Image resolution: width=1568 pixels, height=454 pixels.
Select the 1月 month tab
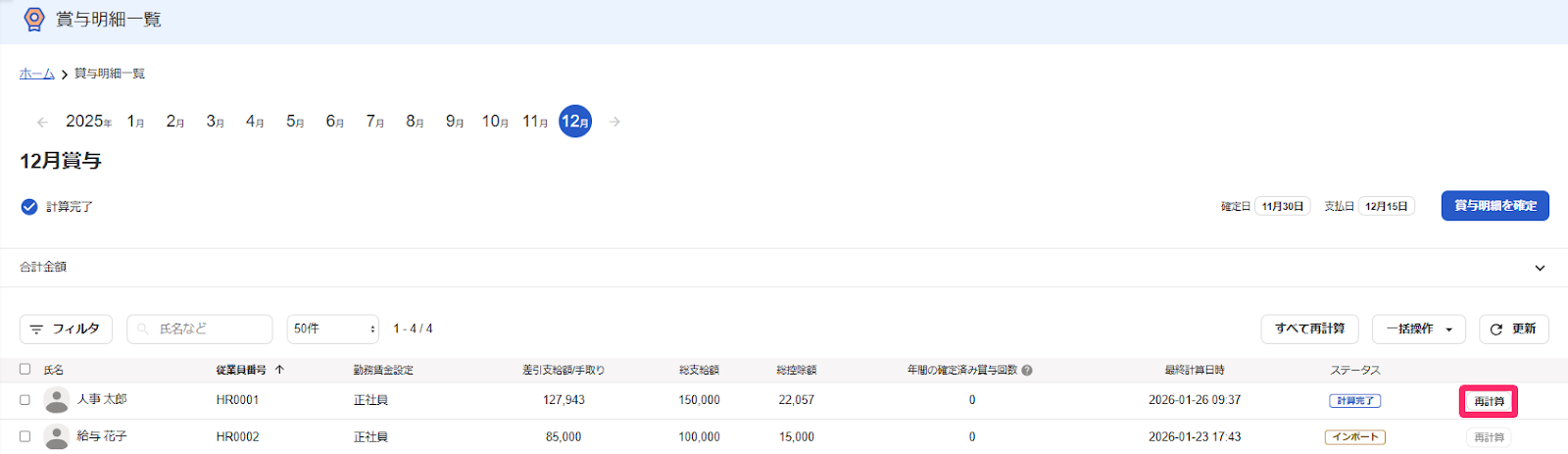pyautogui.click(x=135, y=122)
